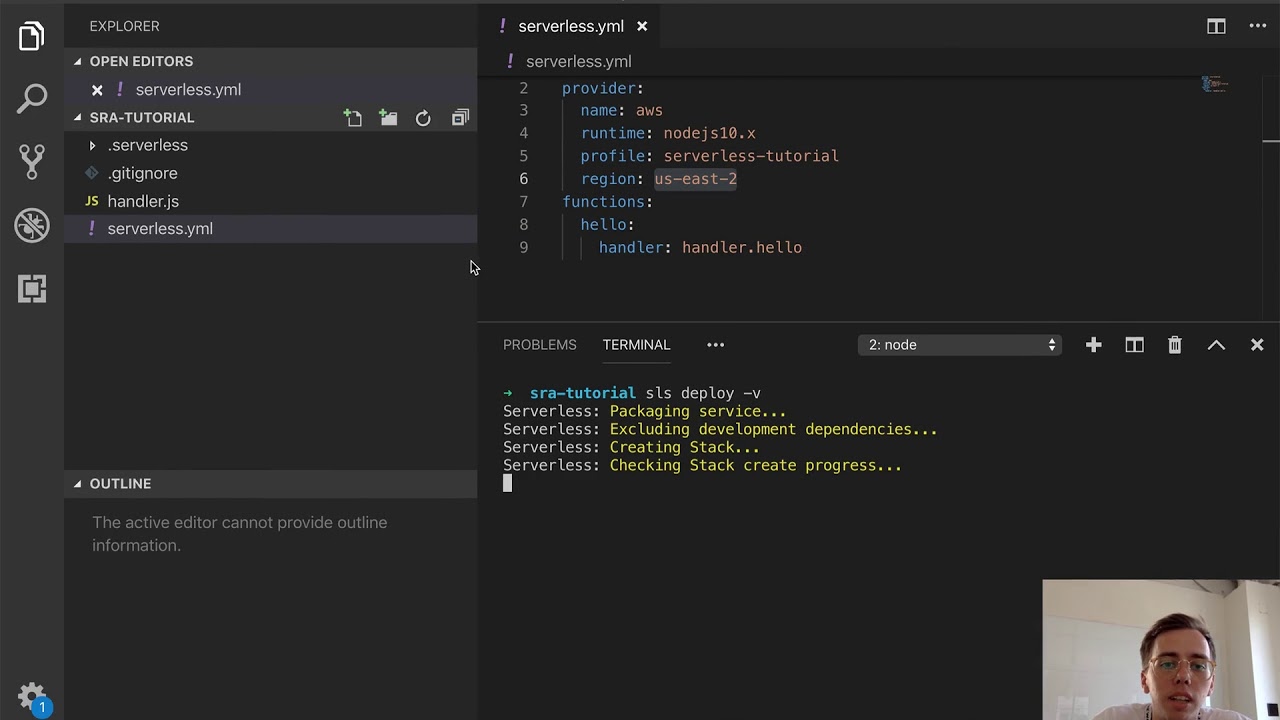Click 'hello:' key on line 8
Image resolution: width=1280 pixels, height=720 pixels.
[x=607, y=225]
